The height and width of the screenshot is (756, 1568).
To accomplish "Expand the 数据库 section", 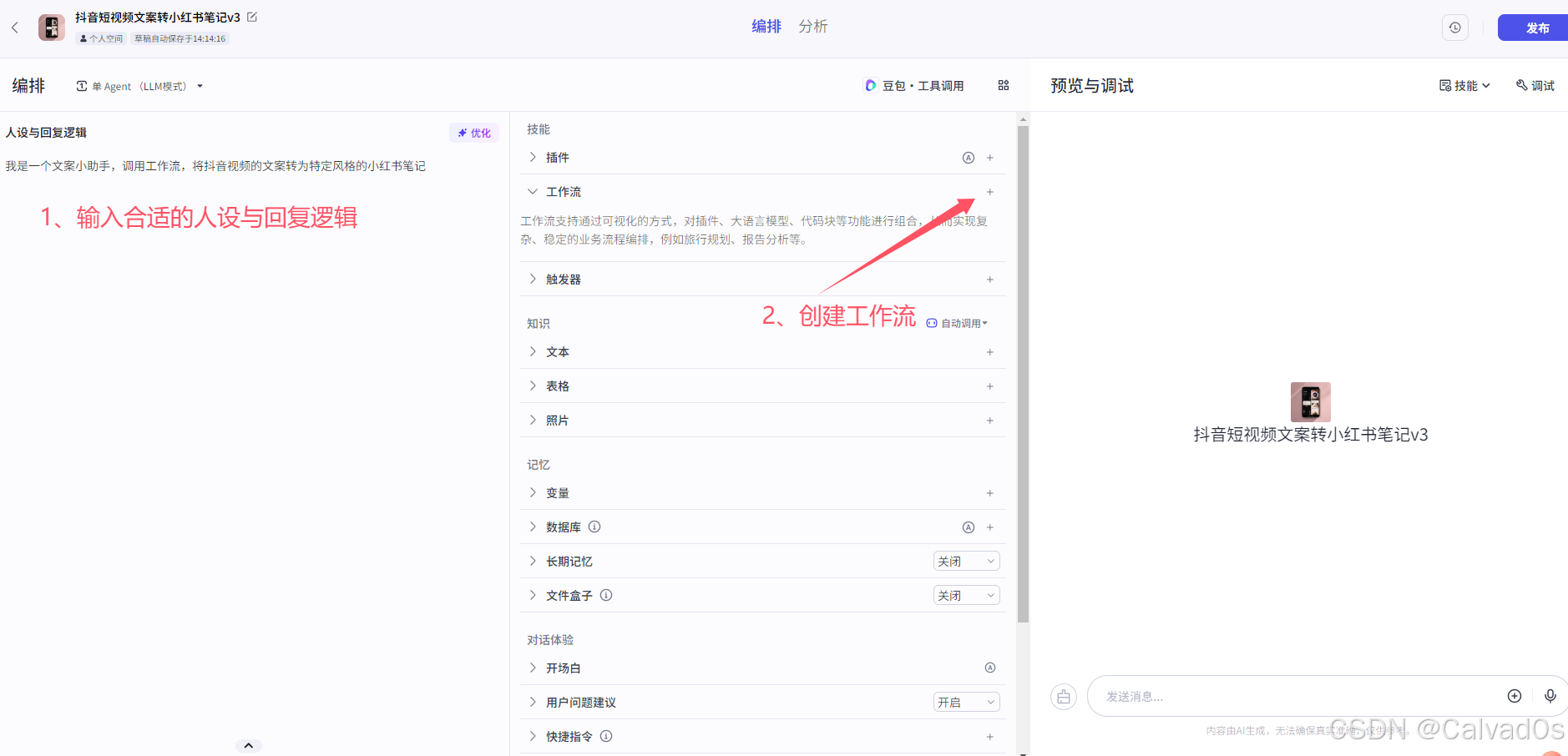I will 533,527.
